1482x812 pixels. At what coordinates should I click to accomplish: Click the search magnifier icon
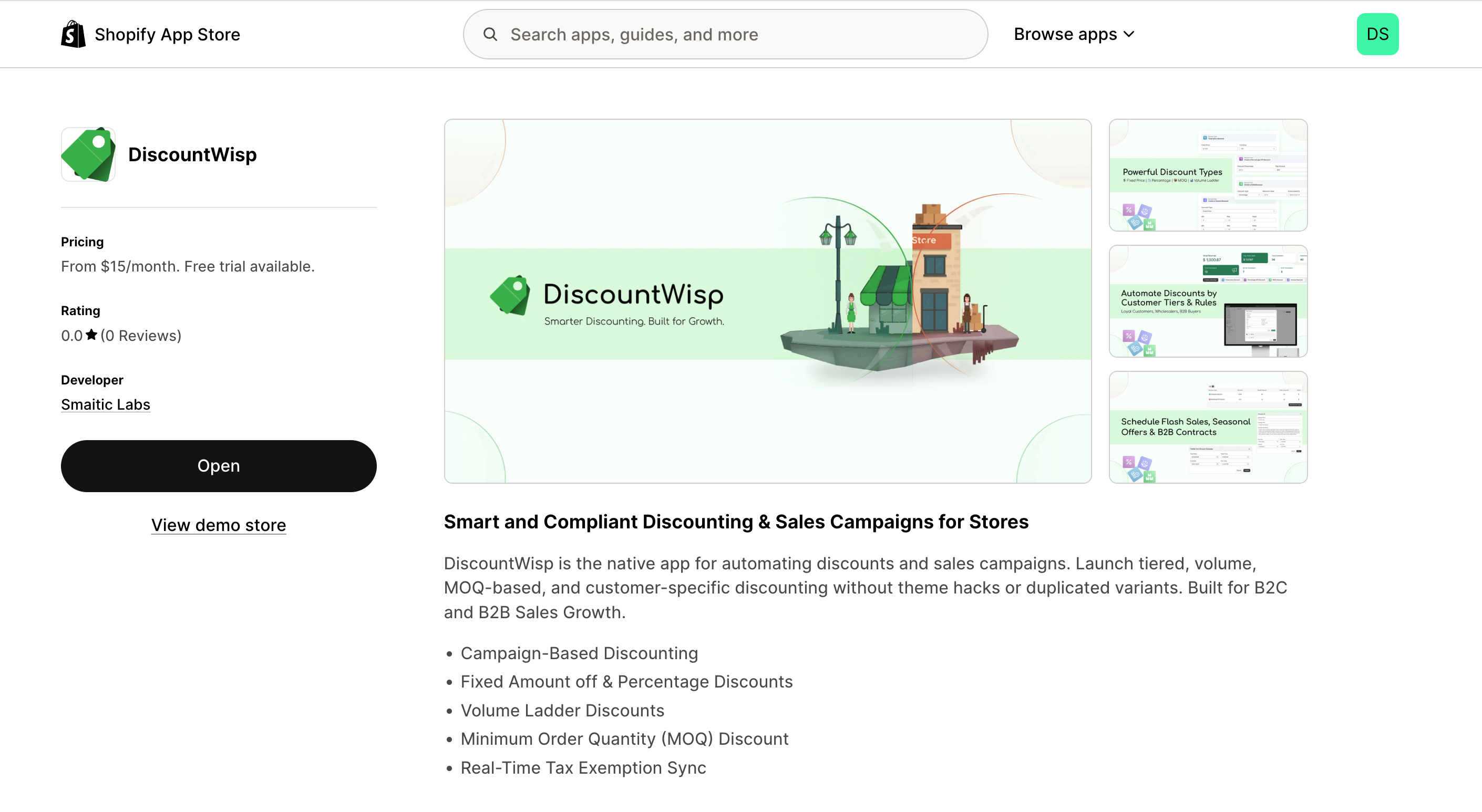point(490,35)
